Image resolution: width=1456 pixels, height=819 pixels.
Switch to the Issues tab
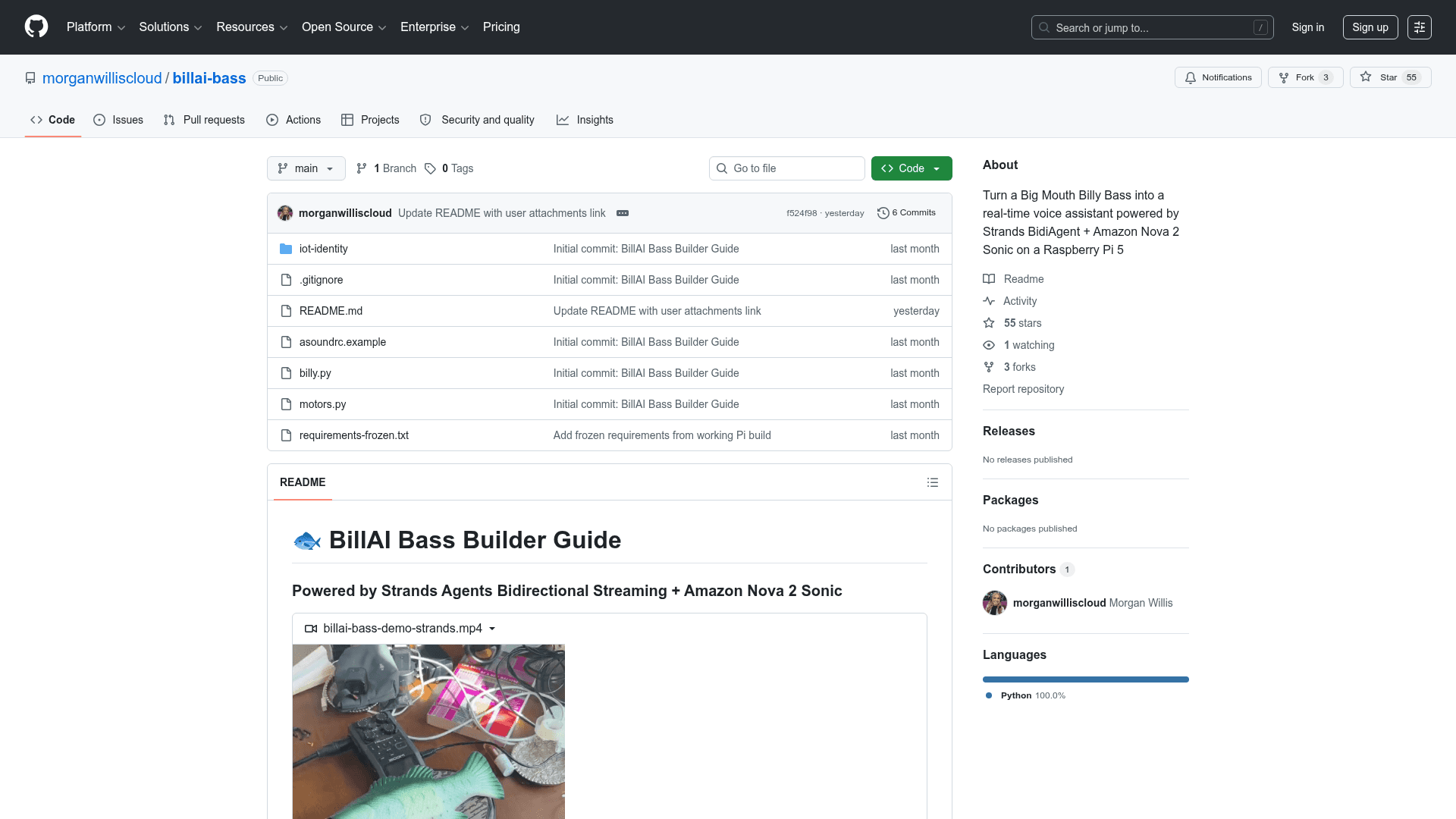coord(118,120)
